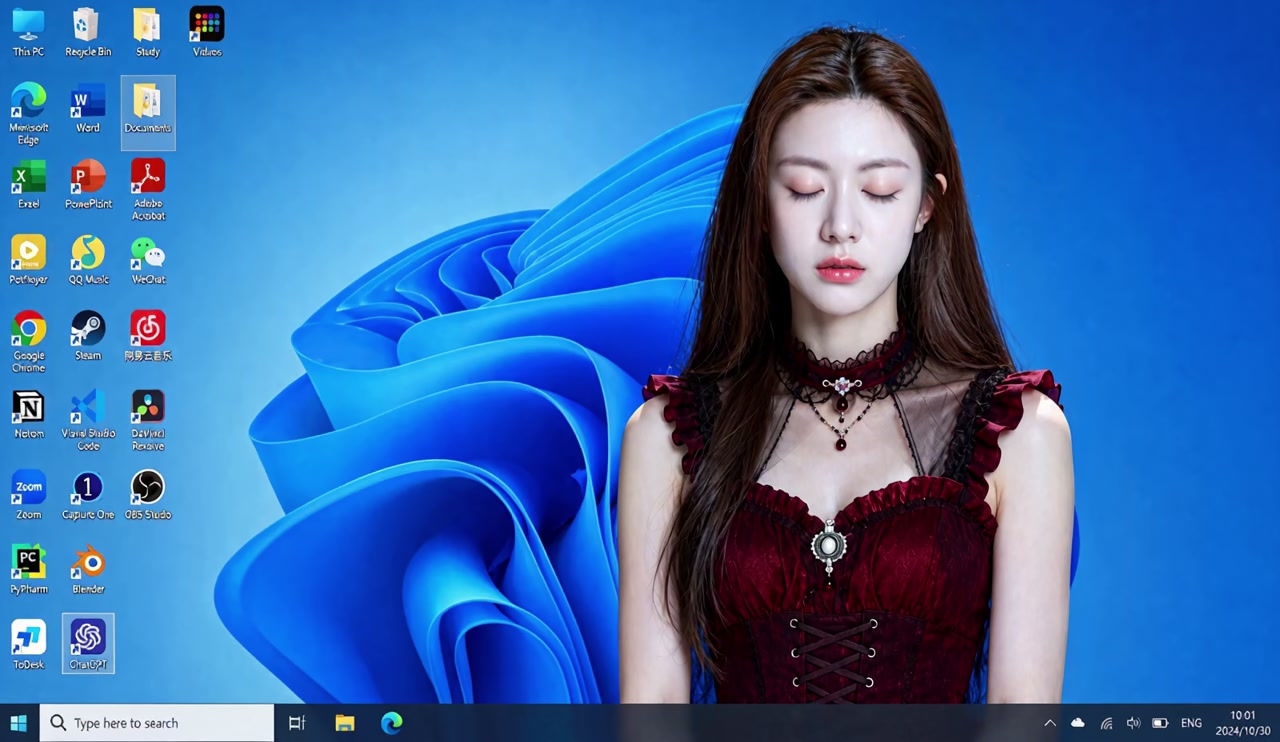
Task: Select the Adobe Acrobat shortcut
Action: pyautogui.click(x=148, y=190)
